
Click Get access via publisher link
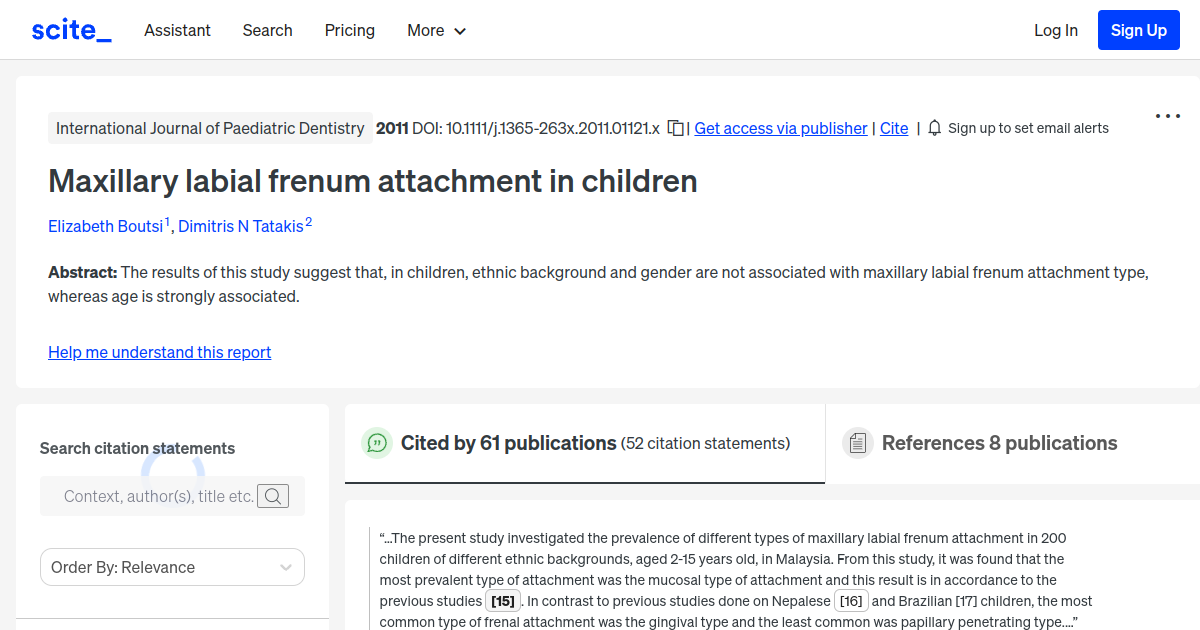click(x=780, y=128)
